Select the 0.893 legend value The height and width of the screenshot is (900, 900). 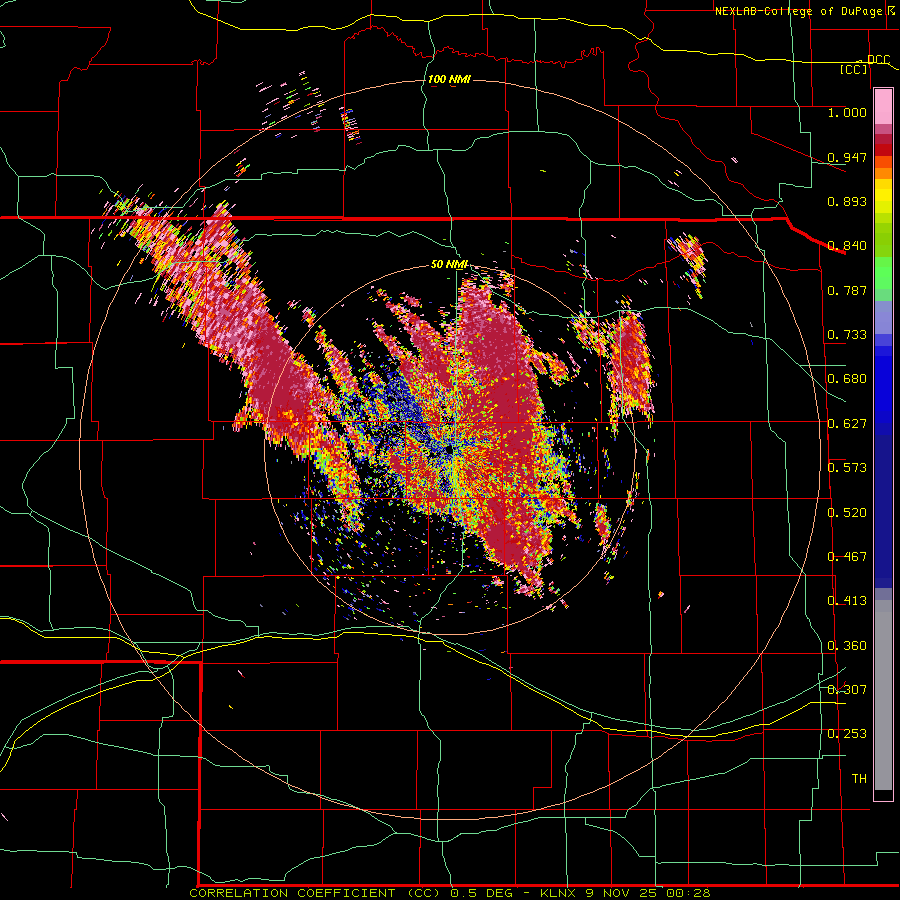tap(847, 201)
